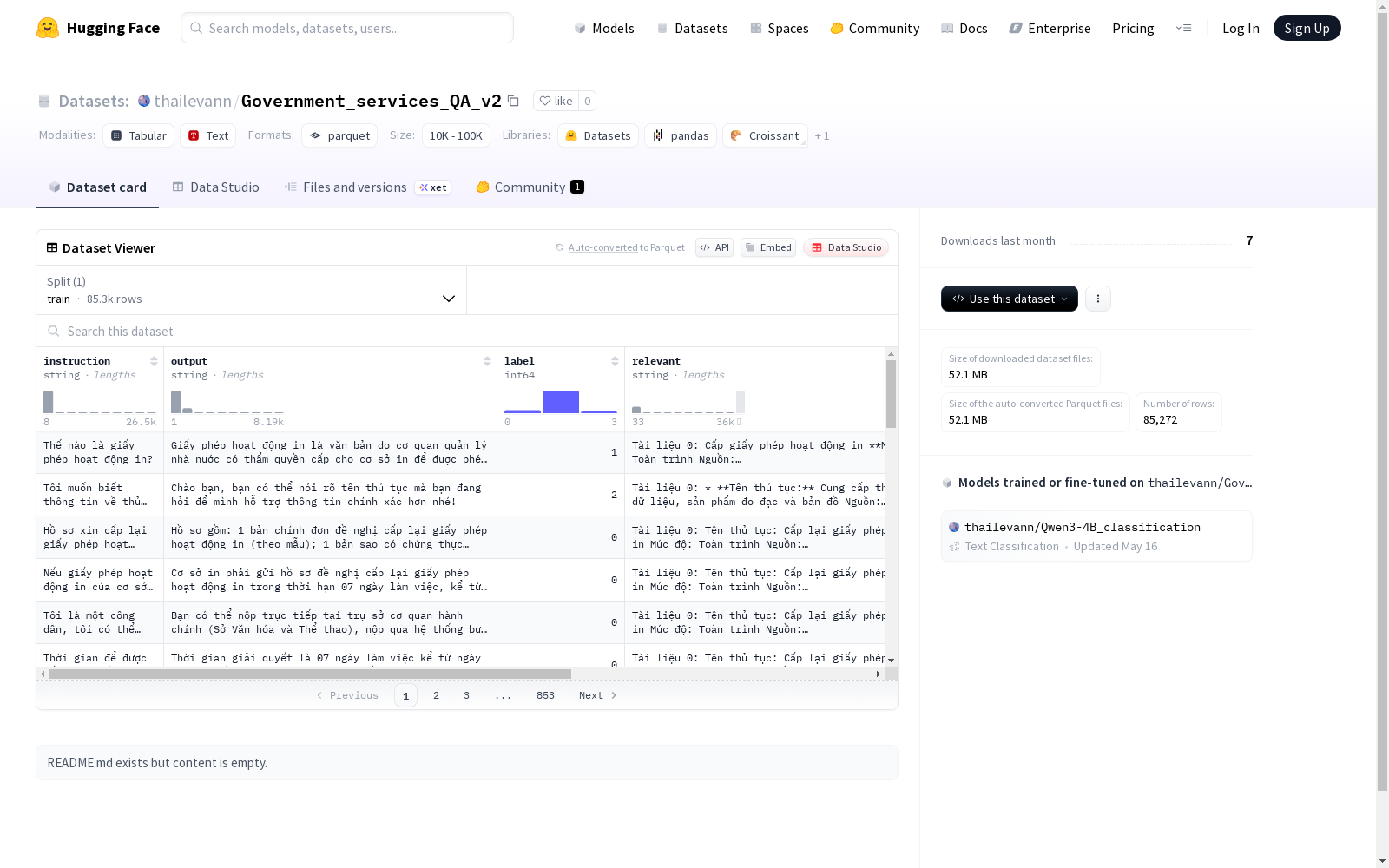Viewport: 1389px width, 868px height.
Task: Switch to the Data Studio tab
Action: [216, 187]
